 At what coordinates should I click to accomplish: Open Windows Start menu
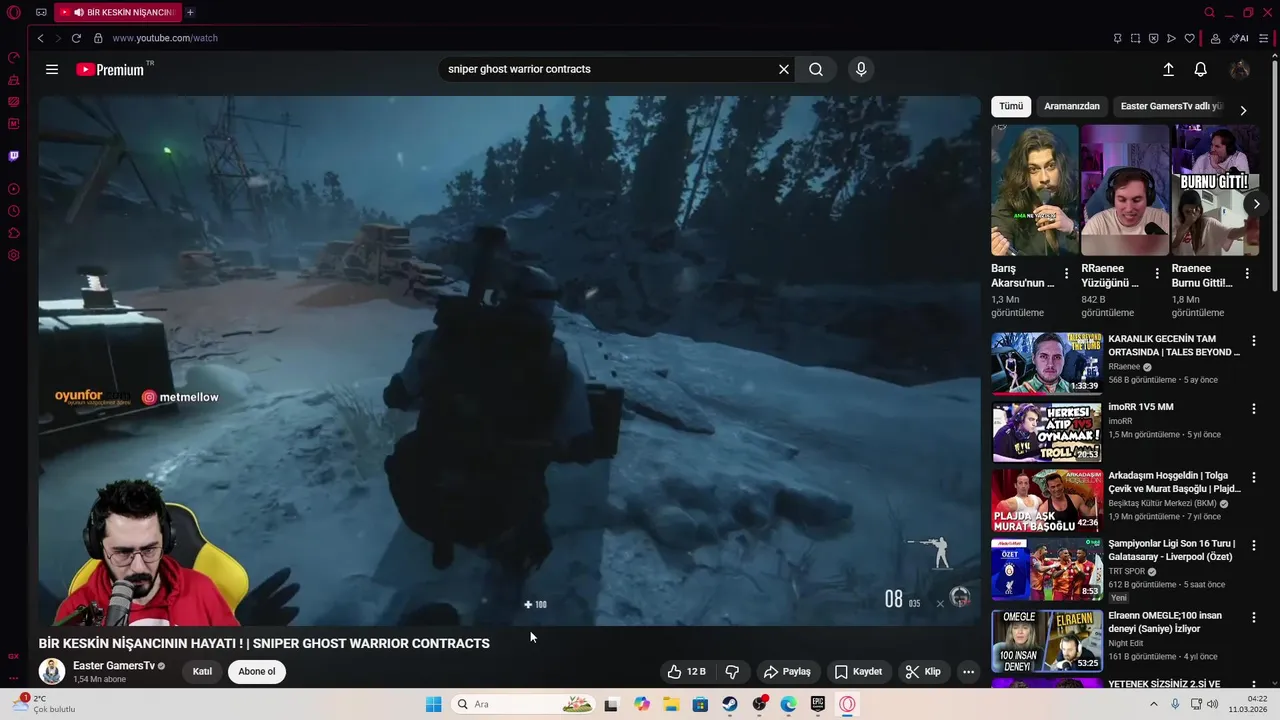(x=433, y=704)
